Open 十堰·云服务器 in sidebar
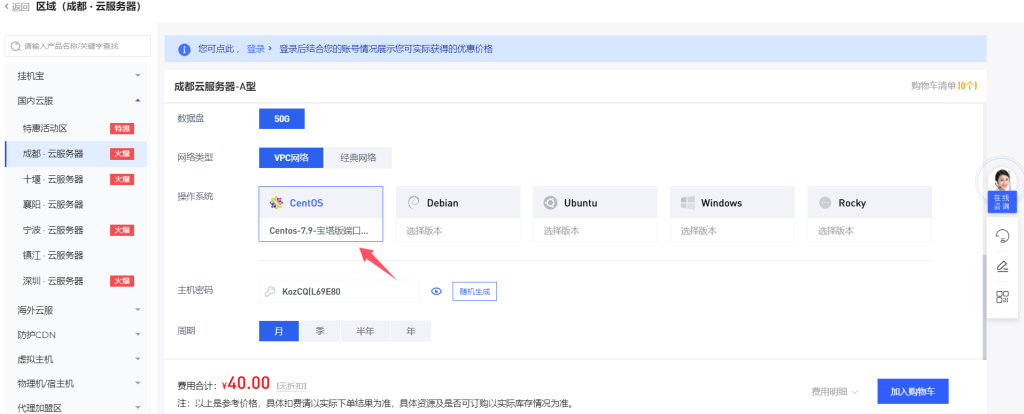The image size is (1024, 414). (x=53, y=179)
